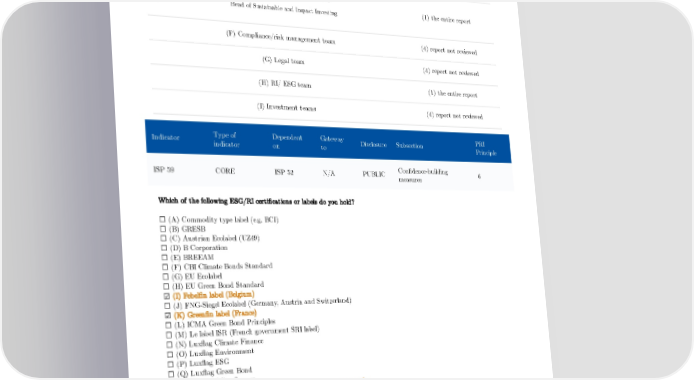Screen dimensions: 694x380
Task: Tick CBI Climate Bonds Standard checkbox
Action: coord(165,267)
